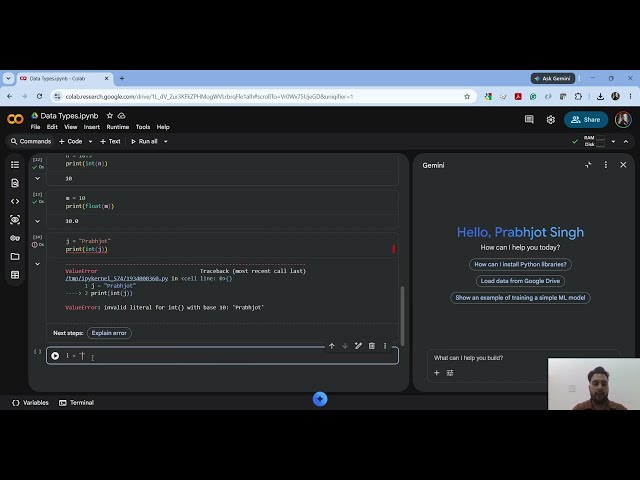Open the data table icon in sidebar
The height and width of the screenshot is (480, 640).
pos(15,275)
